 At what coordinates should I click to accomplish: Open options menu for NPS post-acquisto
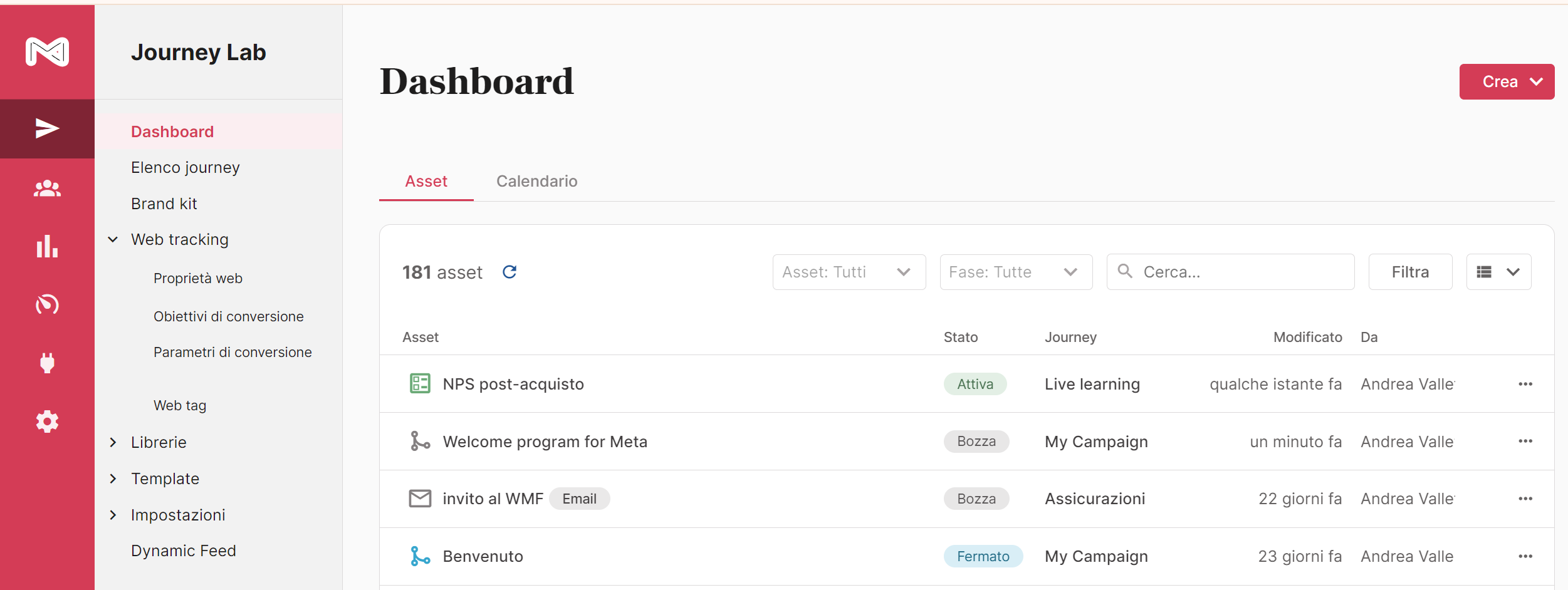1525,384
